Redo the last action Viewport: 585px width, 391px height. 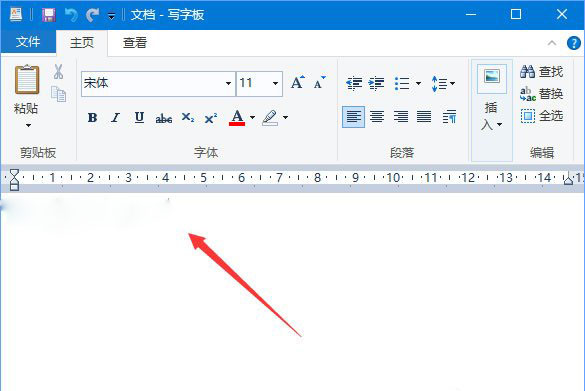click(x=92, y=15)
